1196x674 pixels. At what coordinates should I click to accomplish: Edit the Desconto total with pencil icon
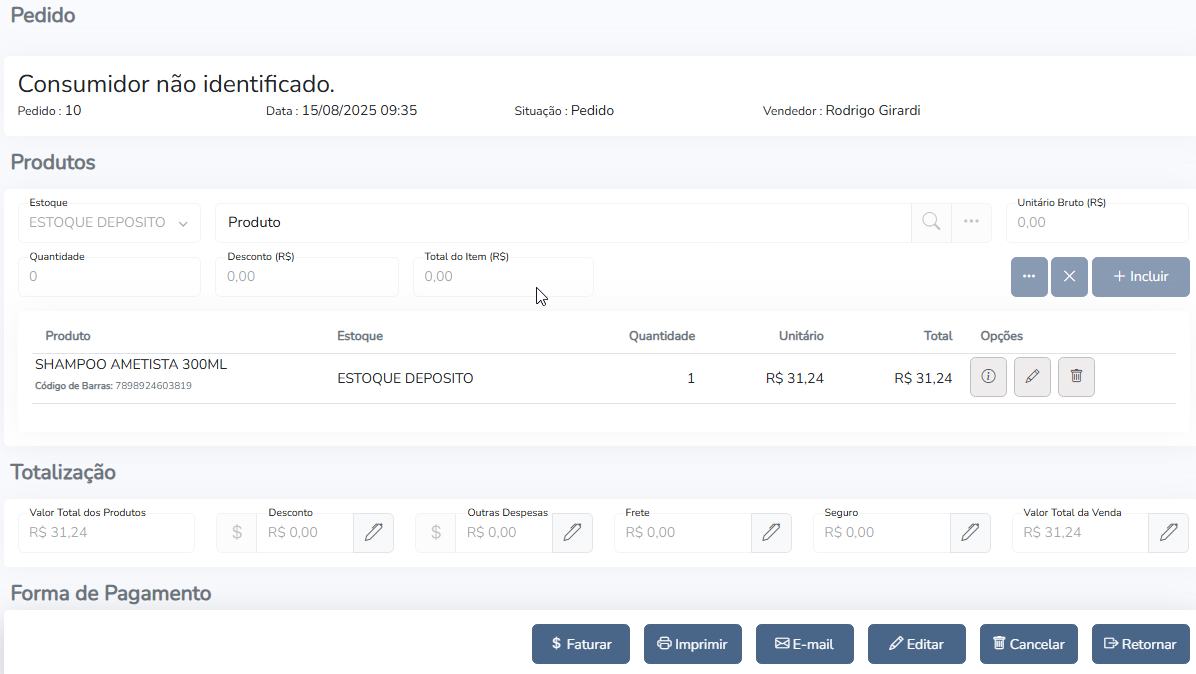tap(373, 533)
